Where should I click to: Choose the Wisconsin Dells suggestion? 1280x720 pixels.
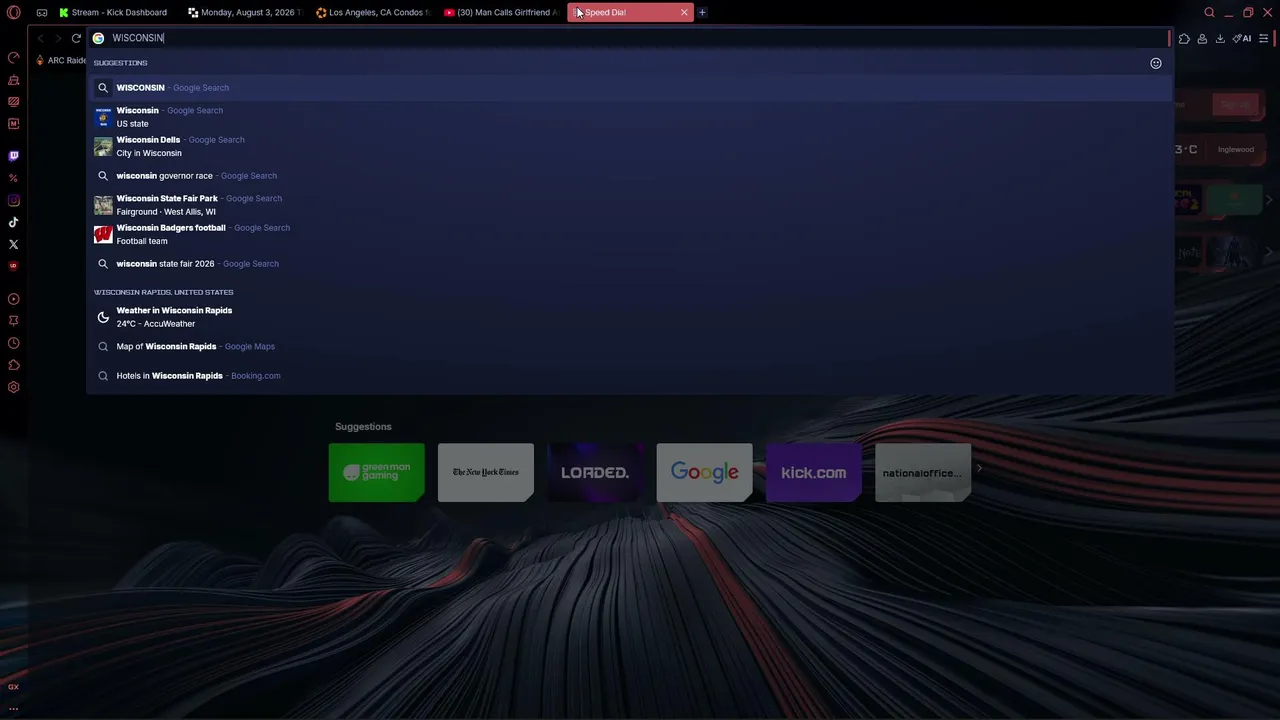(x=630, y=146)
